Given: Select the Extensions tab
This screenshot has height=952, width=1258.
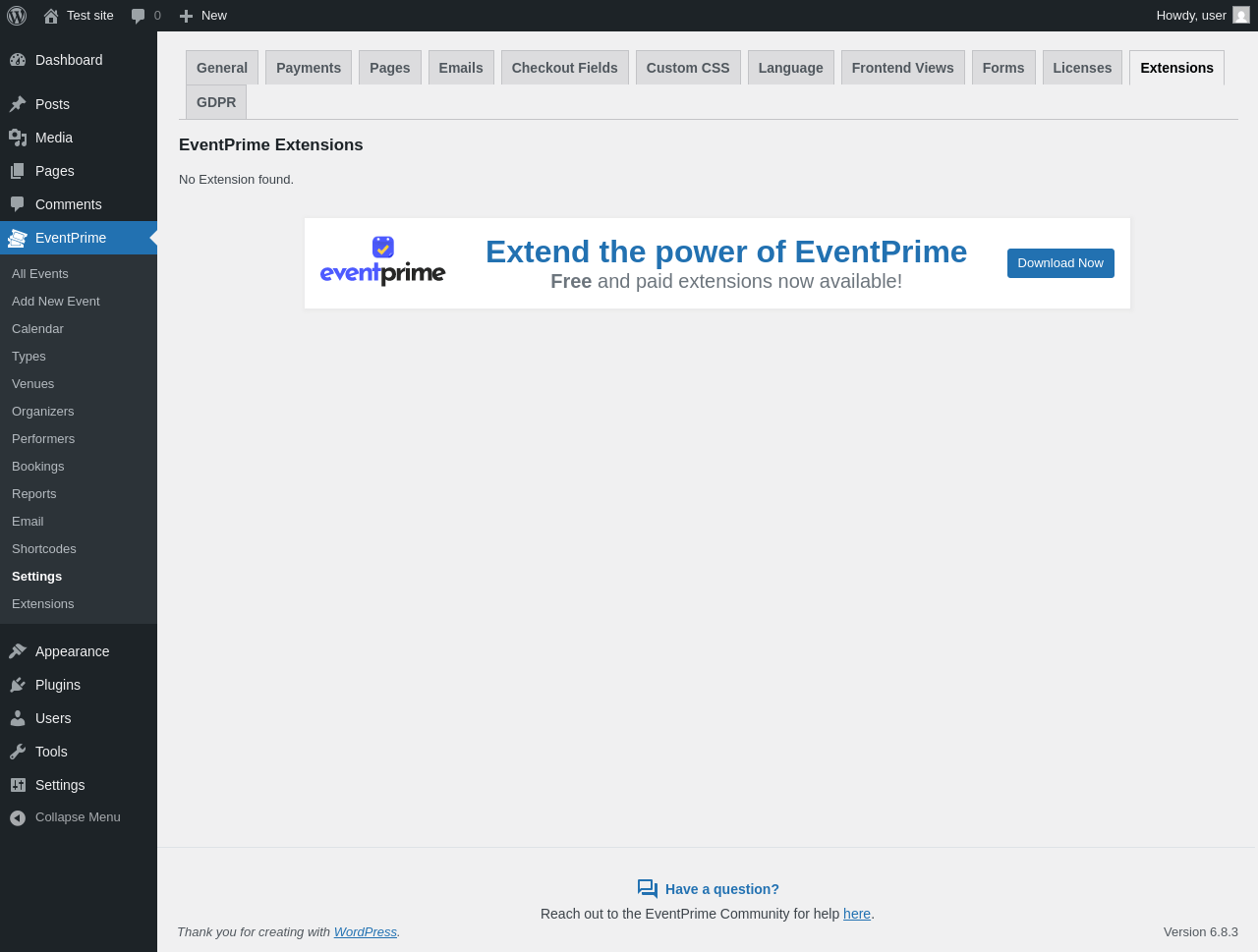Looking at the screenshot, I should coord(1176,68).
